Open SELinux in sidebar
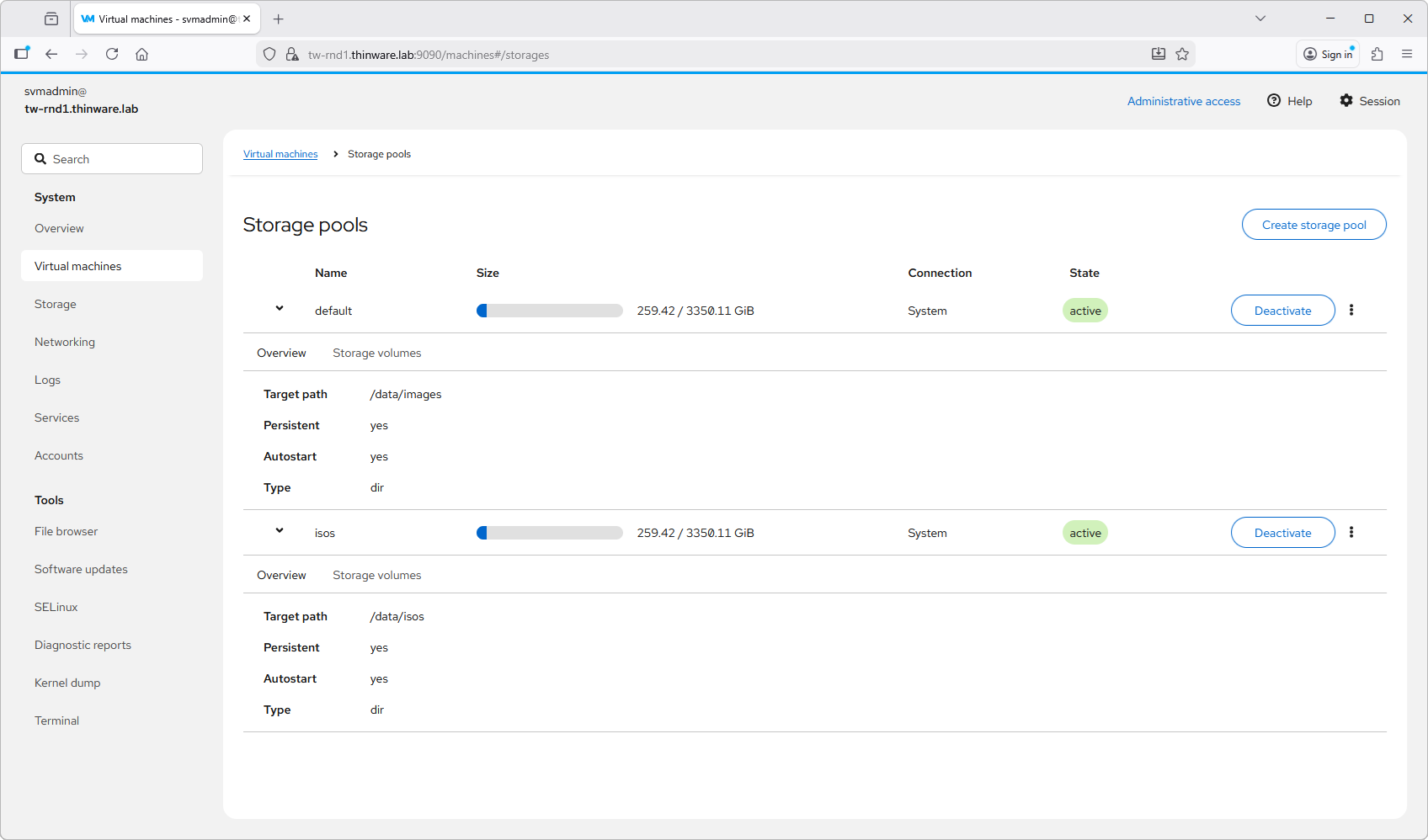 click(x=112, y=607)
